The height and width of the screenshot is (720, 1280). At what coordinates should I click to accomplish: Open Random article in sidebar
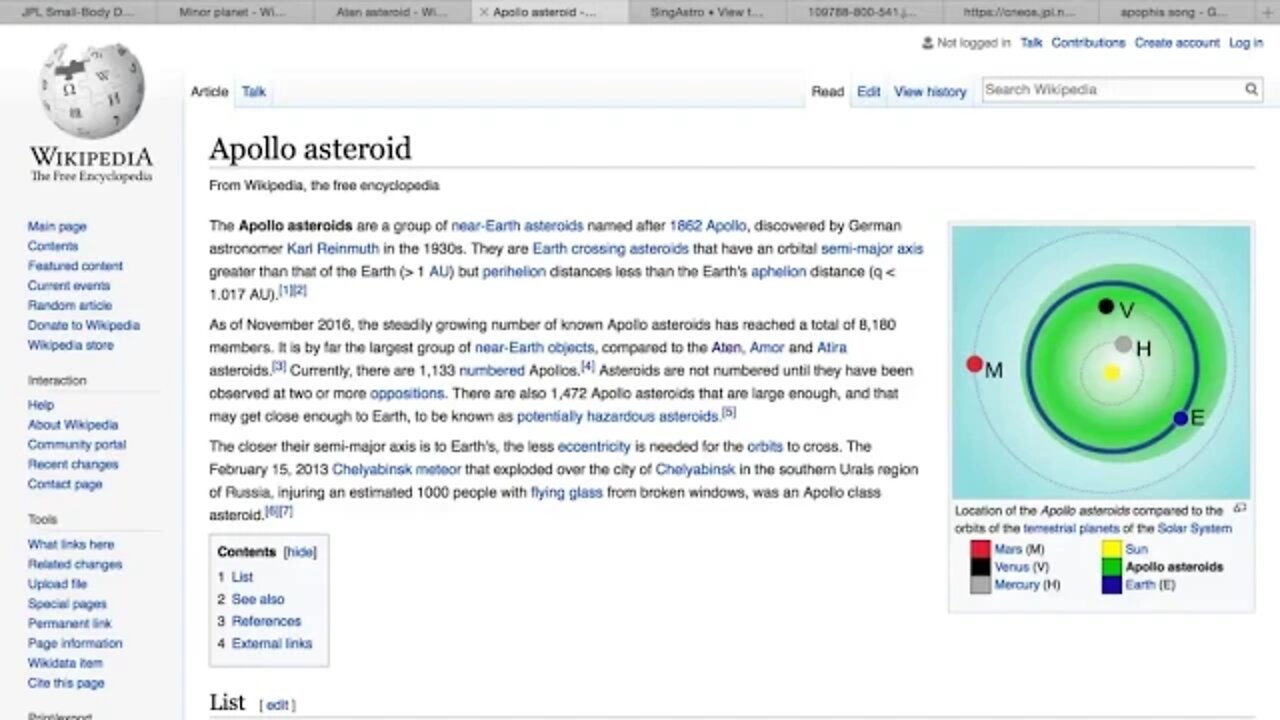tap(70, 306)
